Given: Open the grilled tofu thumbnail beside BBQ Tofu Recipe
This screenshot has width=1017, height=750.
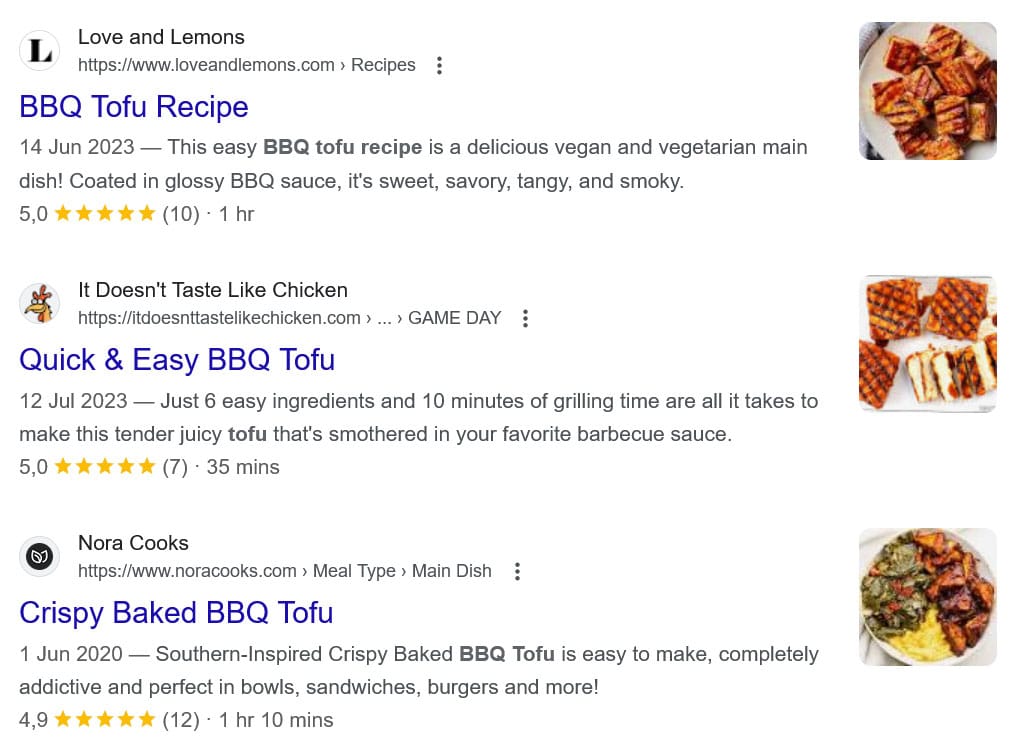Looking at the screenshot, I should [927, 90].
